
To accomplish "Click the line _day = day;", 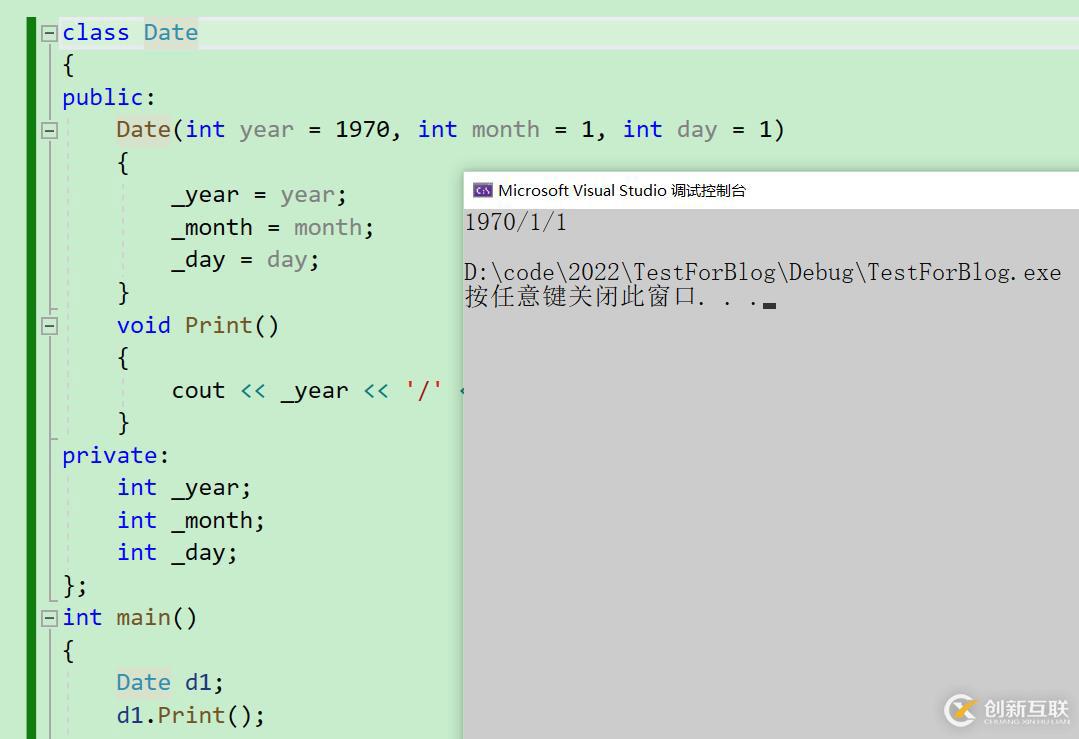I will click(245, 260).
